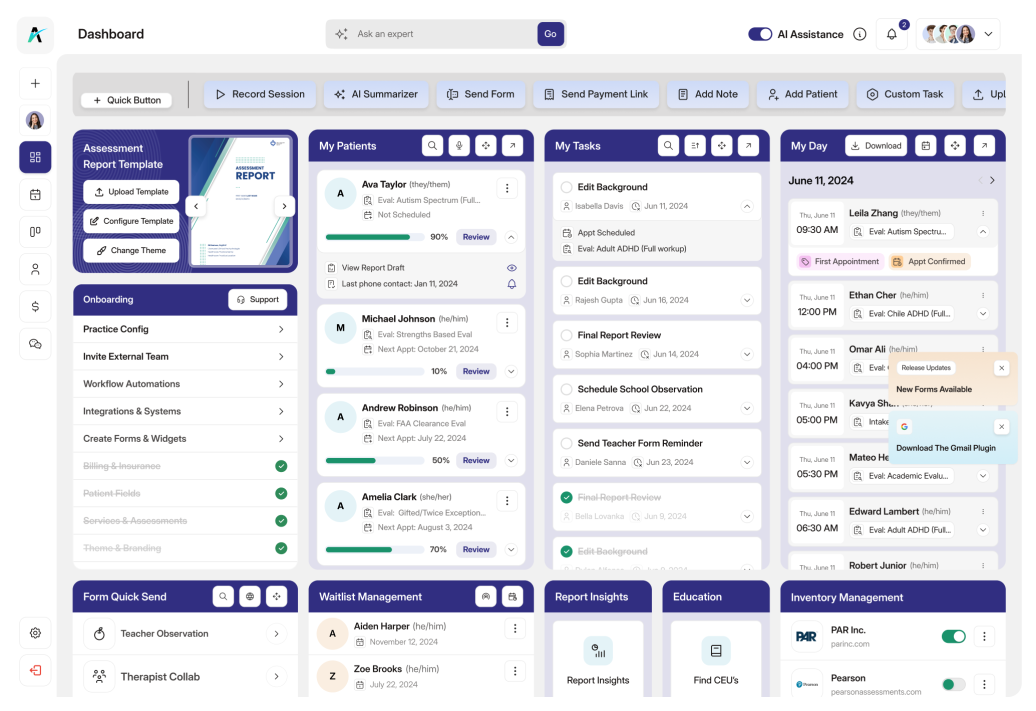The height and width of the screenshot is (711, 1036).
Task: Expand Michael Johnson patient card chevron
Action: pos(511,371)
